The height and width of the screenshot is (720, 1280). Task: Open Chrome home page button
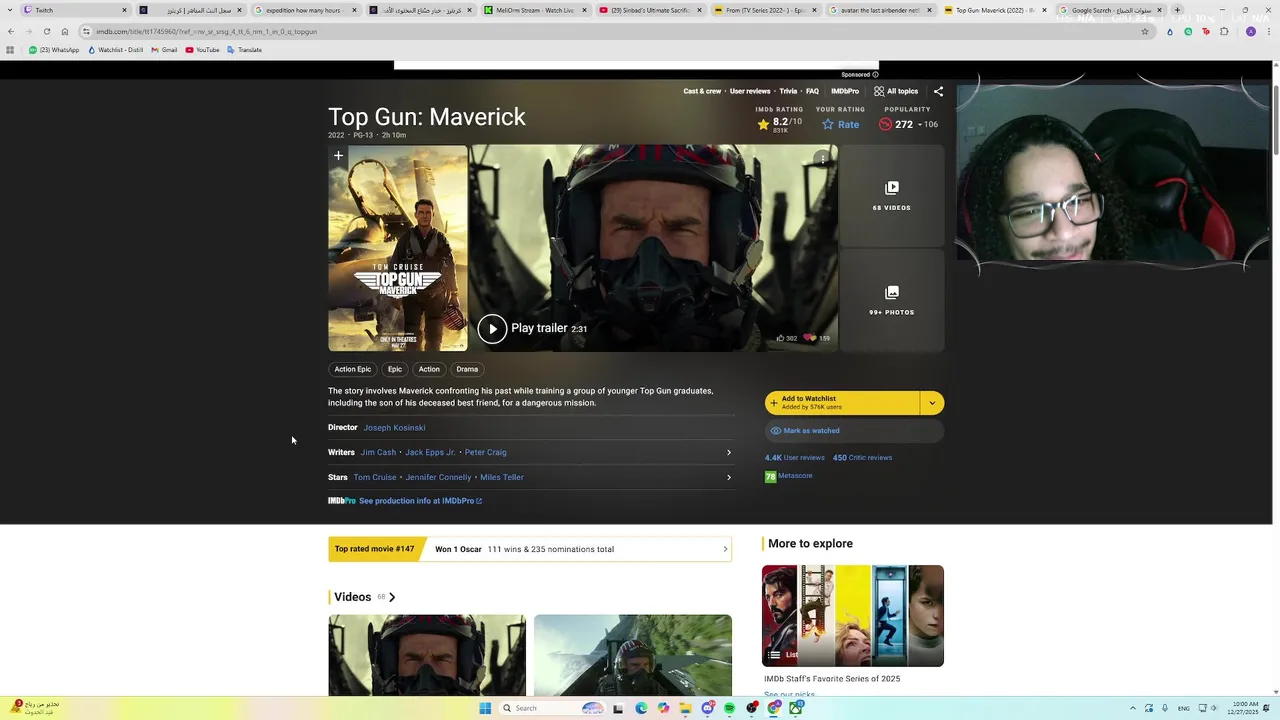coord(65,31)
